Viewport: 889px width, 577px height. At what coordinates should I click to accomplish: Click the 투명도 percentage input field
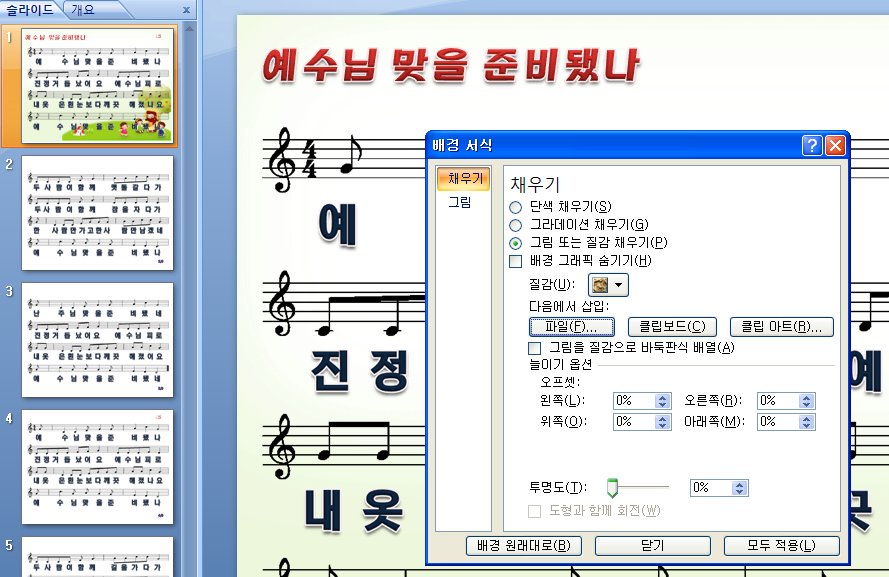(x=711, y=488)
